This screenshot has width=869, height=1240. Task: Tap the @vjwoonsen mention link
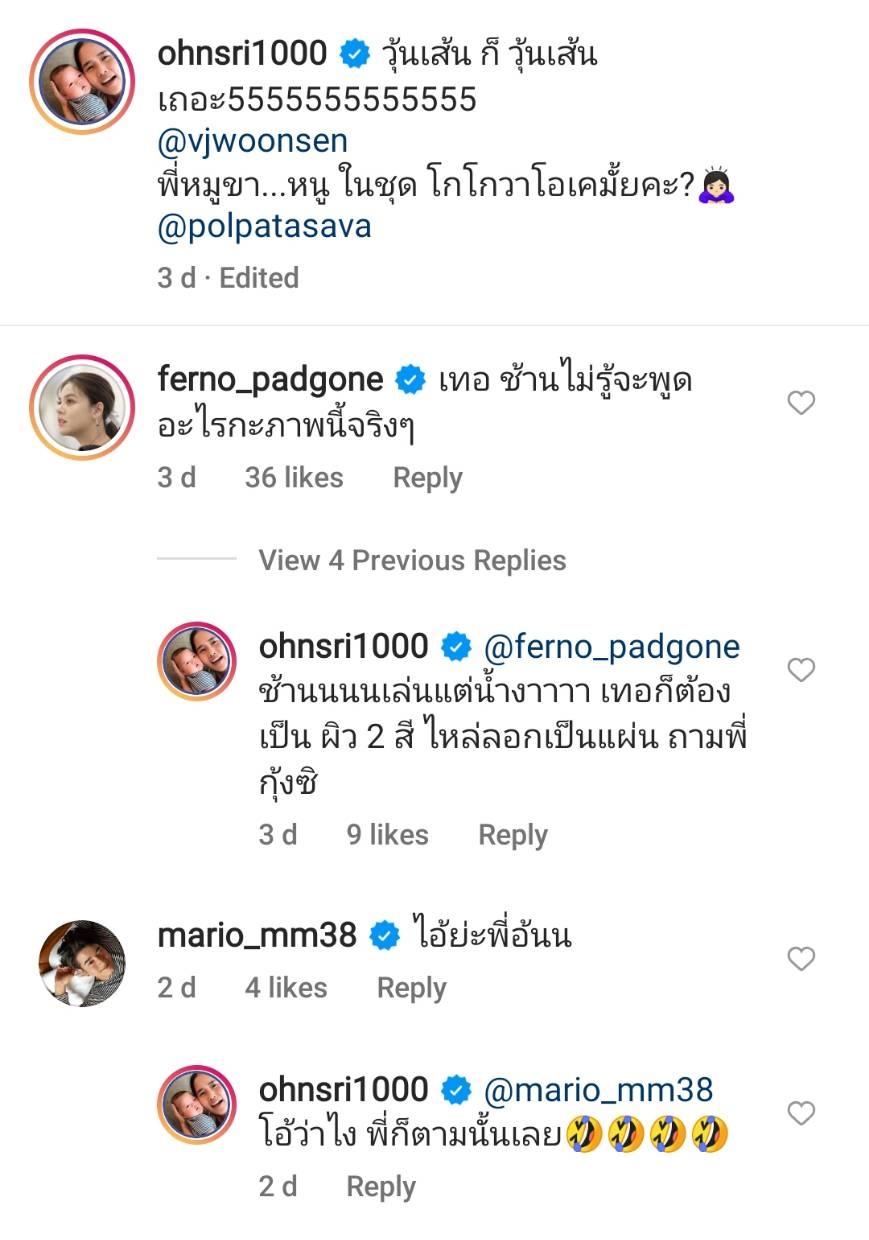(252, 141)
